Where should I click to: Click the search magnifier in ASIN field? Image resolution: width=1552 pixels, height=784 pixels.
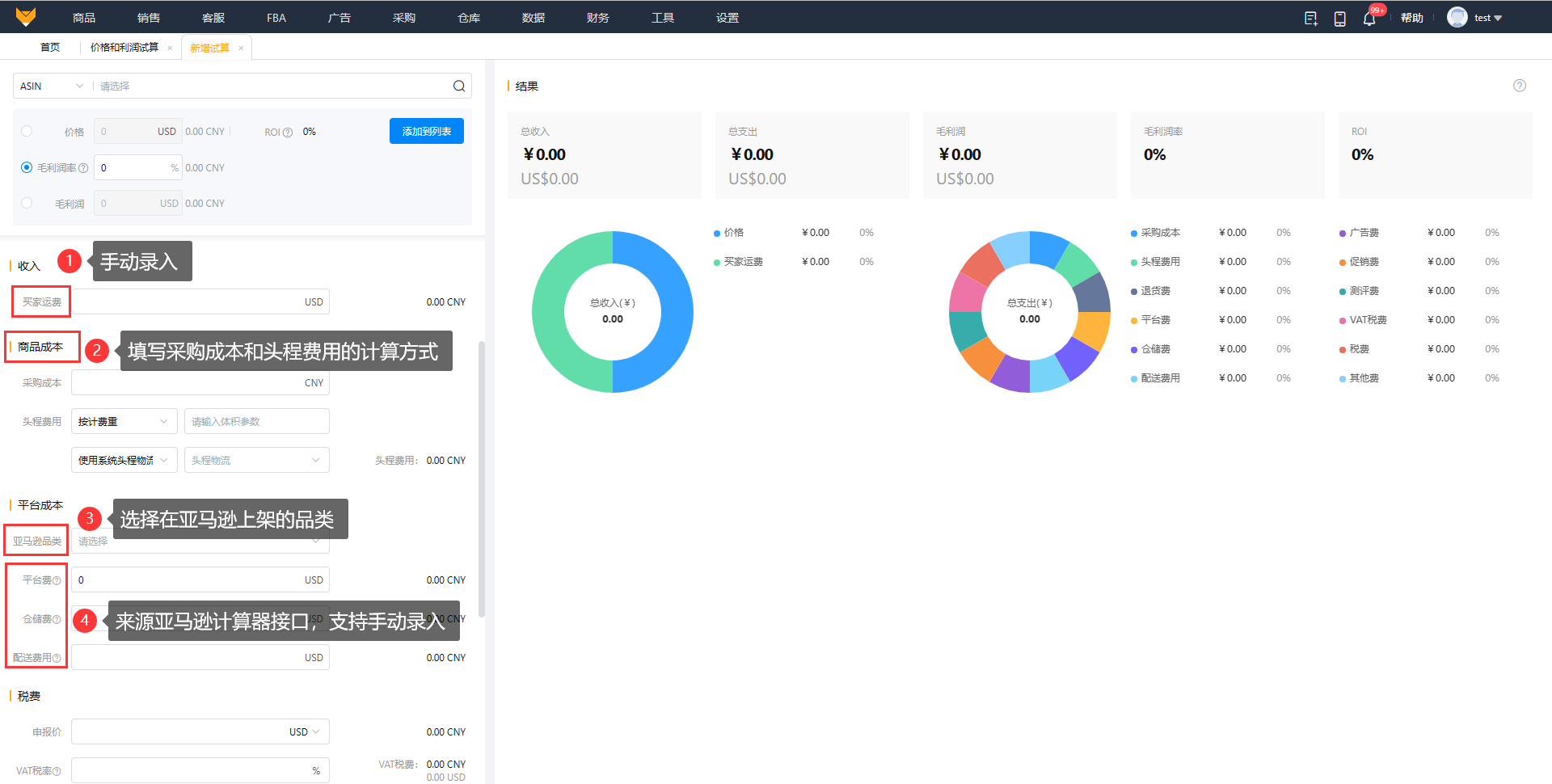click(x=458, y=86)
